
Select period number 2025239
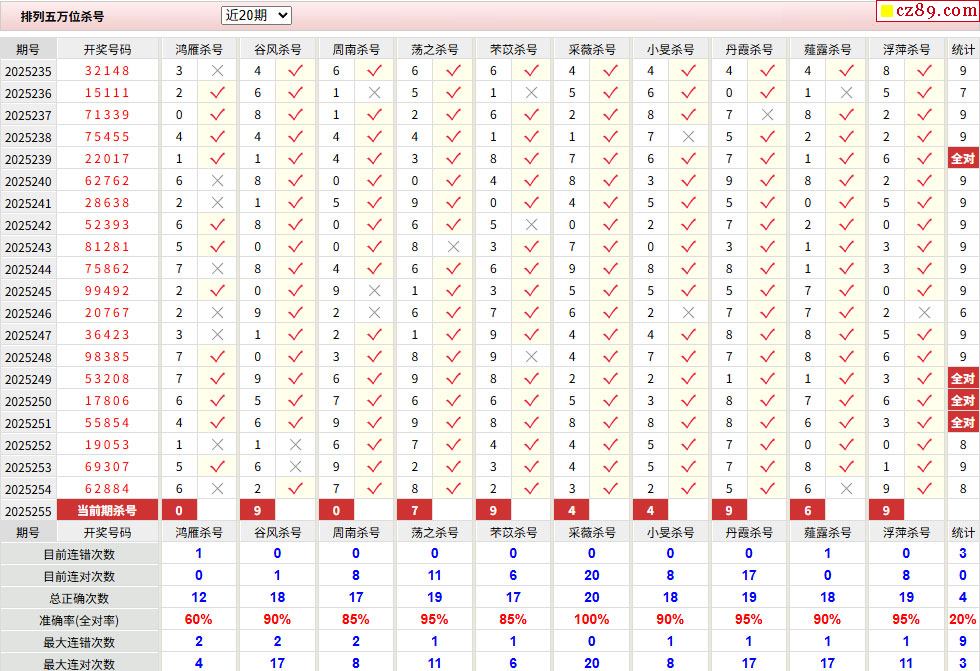pos(28,159)
